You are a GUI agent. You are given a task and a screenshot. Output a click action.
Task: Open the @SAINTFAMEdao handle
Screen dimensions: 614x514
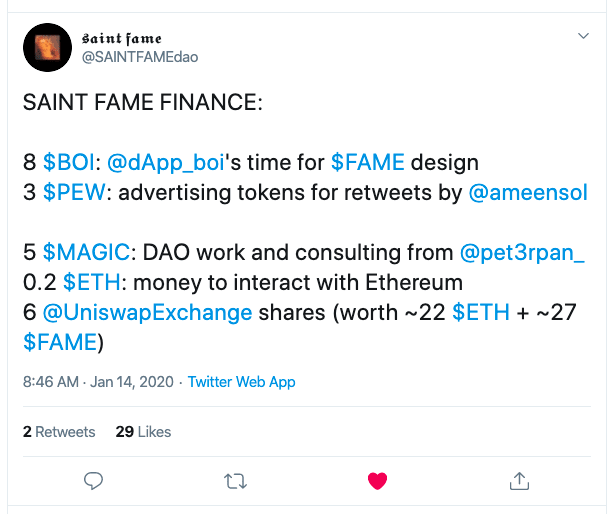pyautogui.click(x=140, y=57)
